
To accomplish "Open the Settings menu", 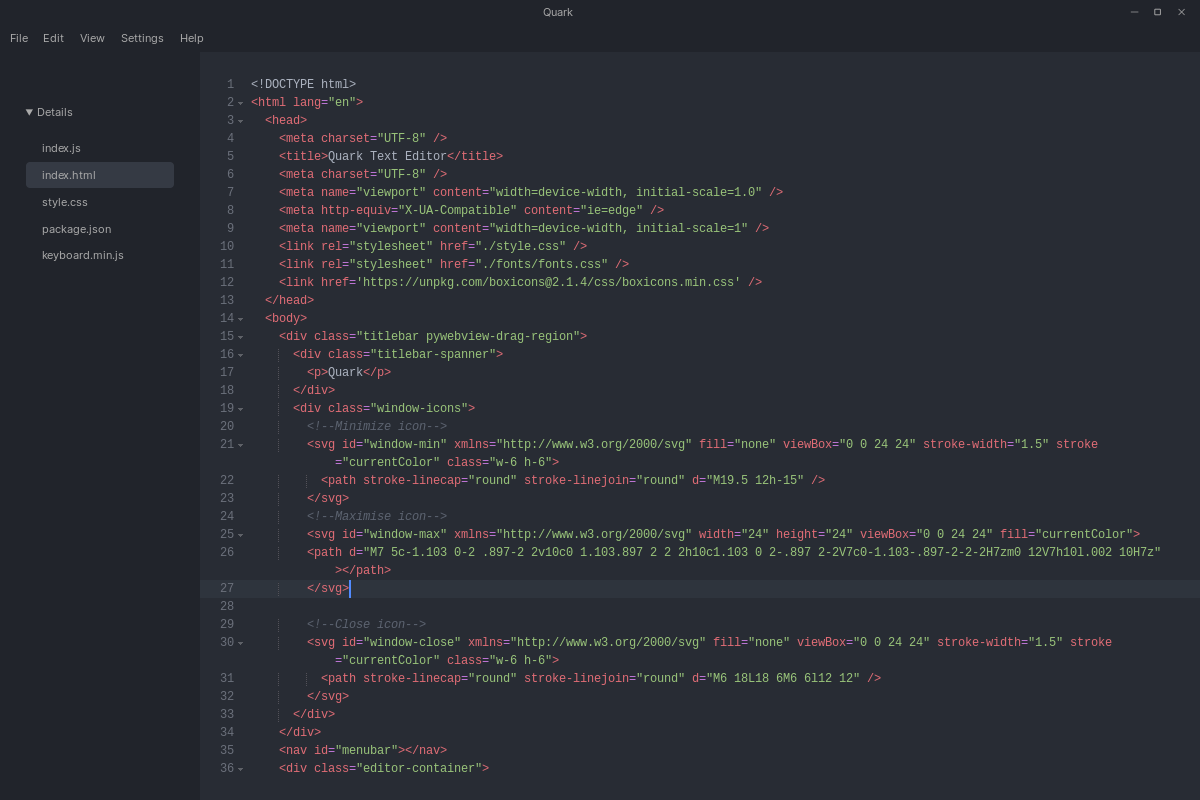I will click(142, 38).
